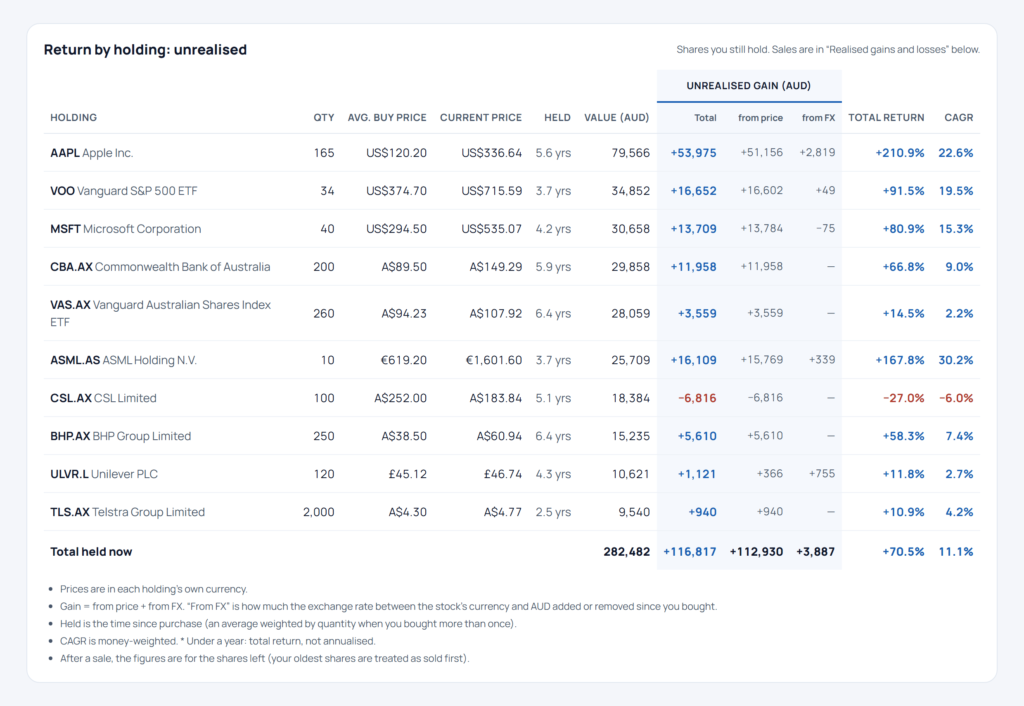
Task: Click the CAGR column header
Action: pos(959,118)
